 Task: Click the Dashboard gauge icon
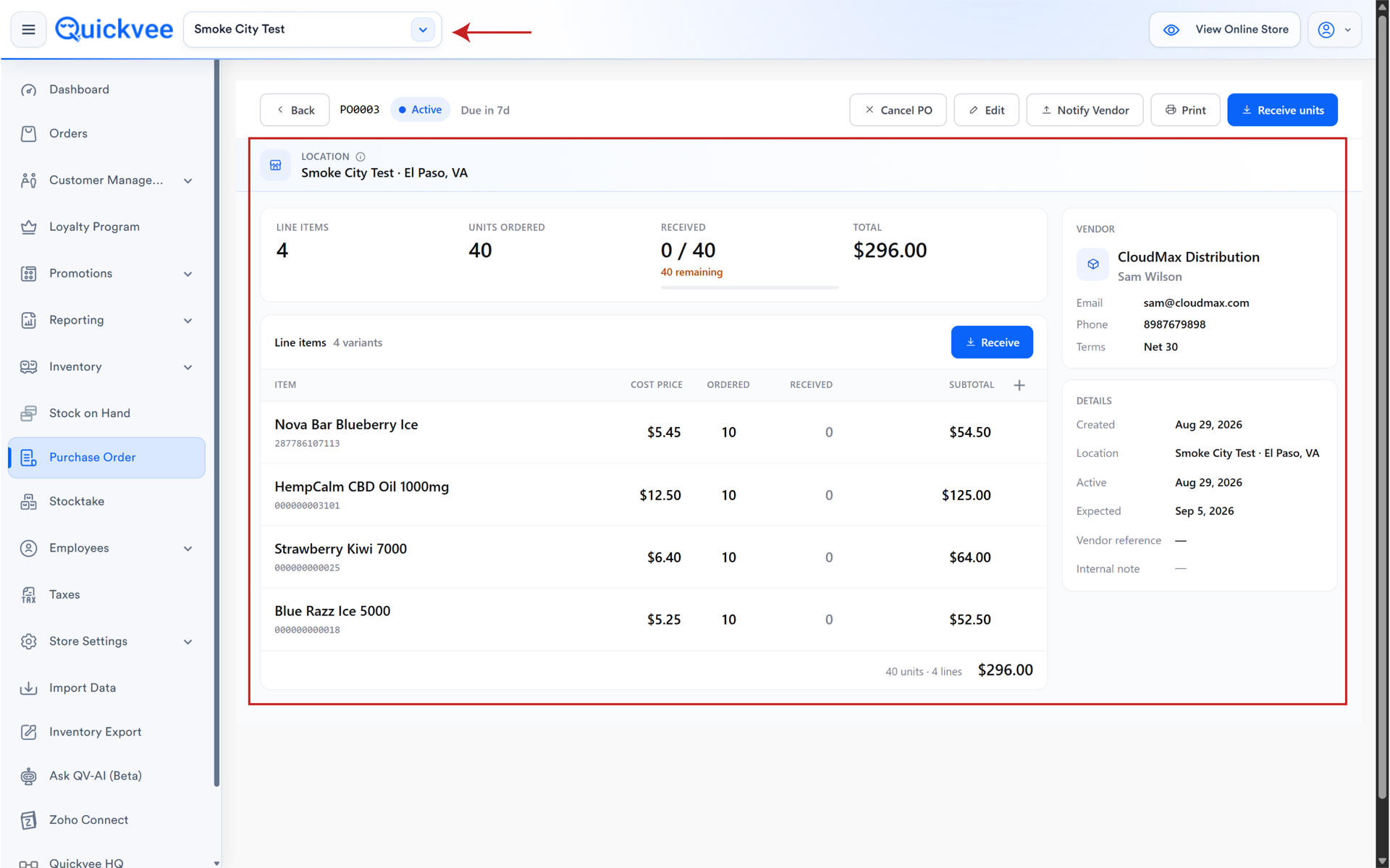(28, 90)
